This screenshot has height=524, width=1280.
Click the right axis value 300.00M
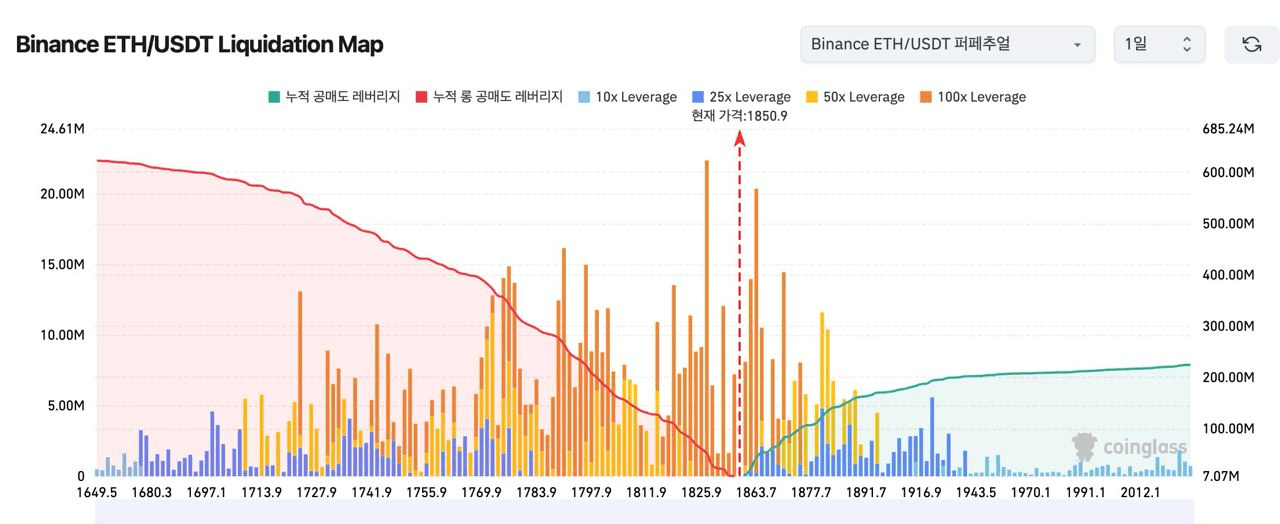coord(1226,326)
